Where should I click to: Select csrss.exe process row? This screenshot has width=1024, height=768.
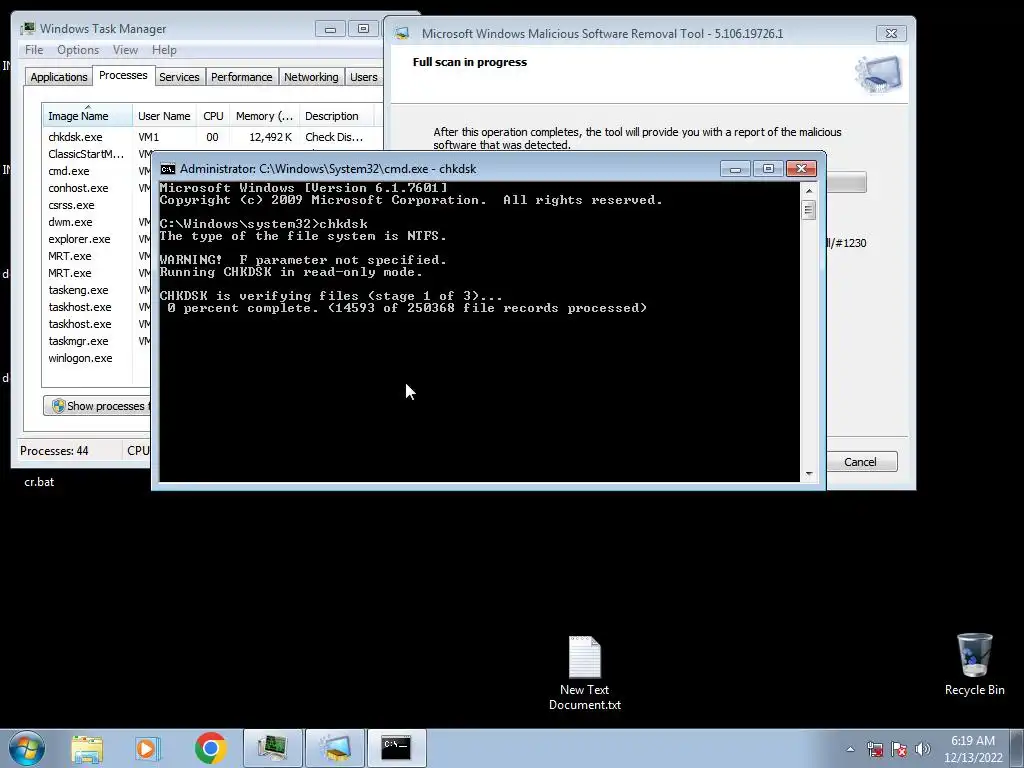(x=97, y=205)
